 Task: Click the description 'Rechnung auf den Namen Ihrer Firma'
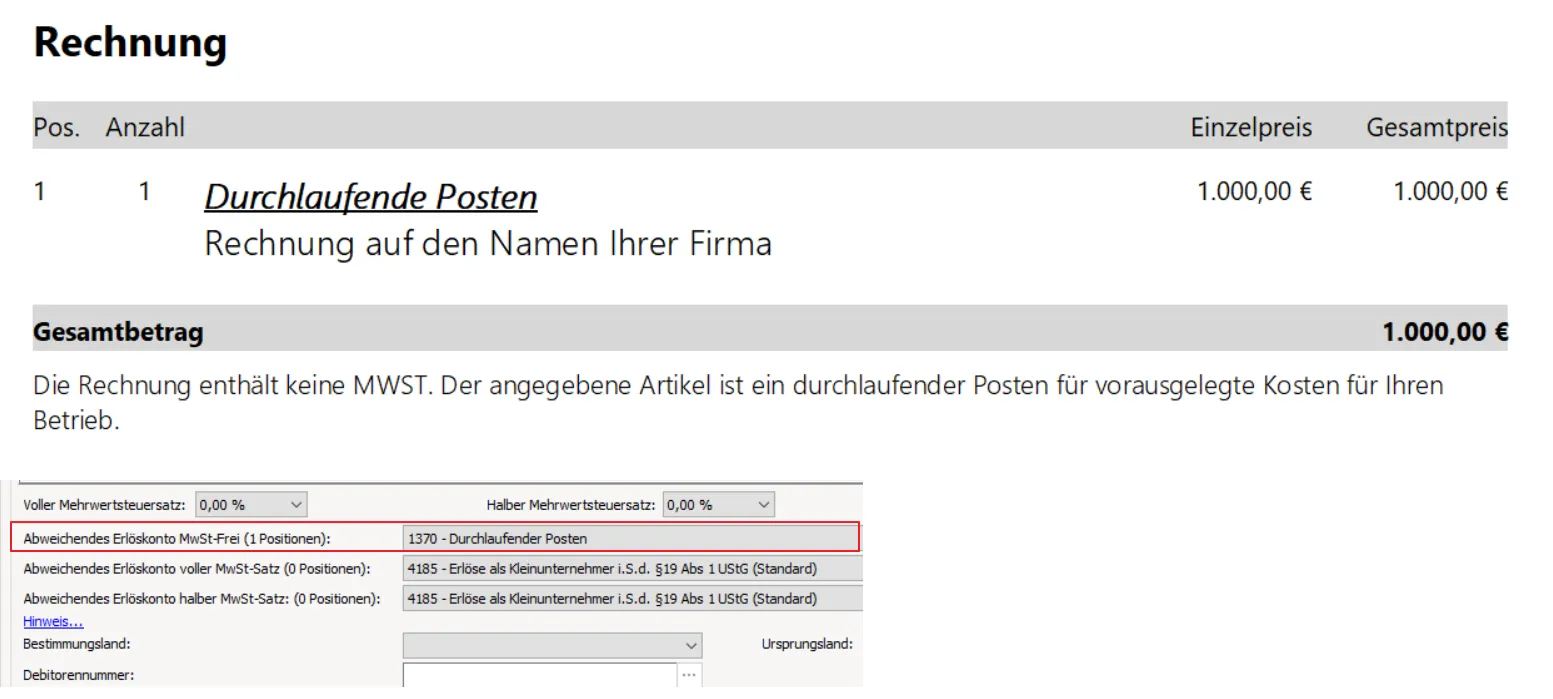pos(487,244)
